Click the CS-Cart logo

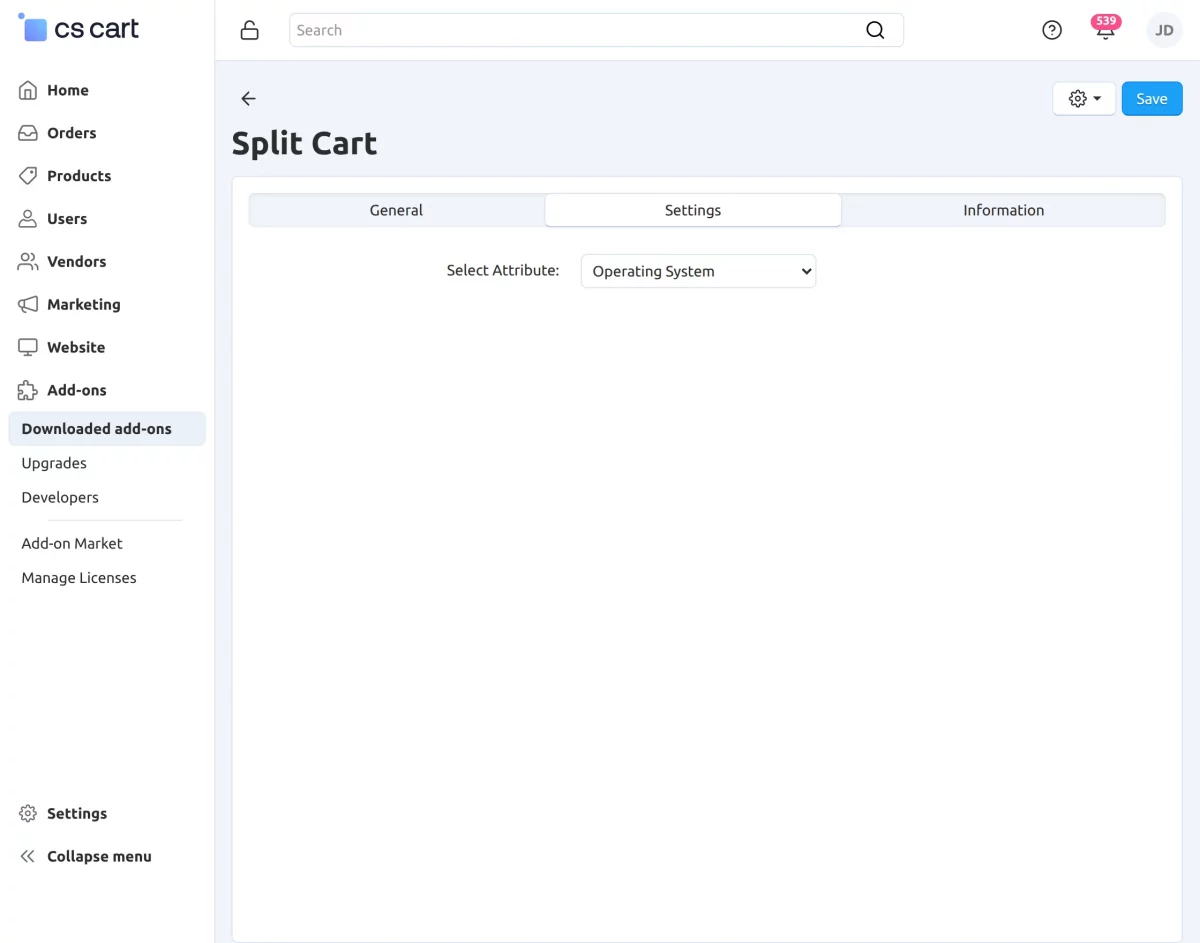point(79,29)
